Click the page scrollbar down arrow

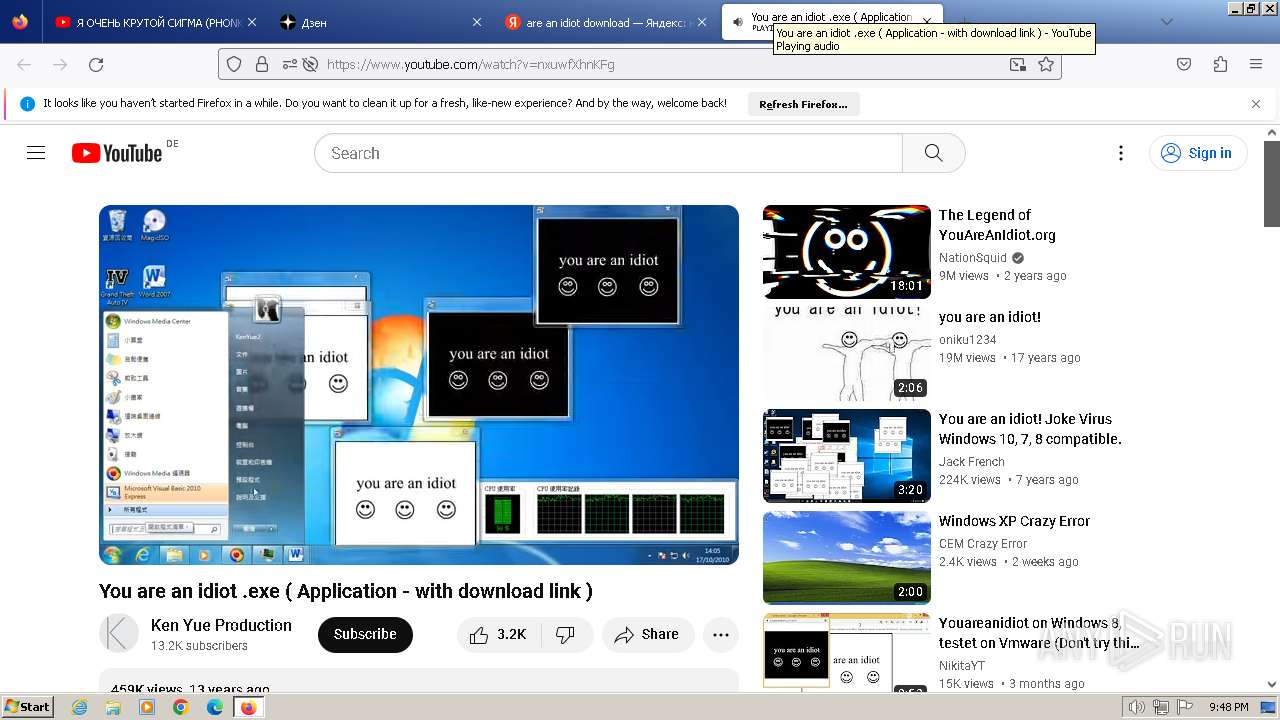pos(1272,685)
